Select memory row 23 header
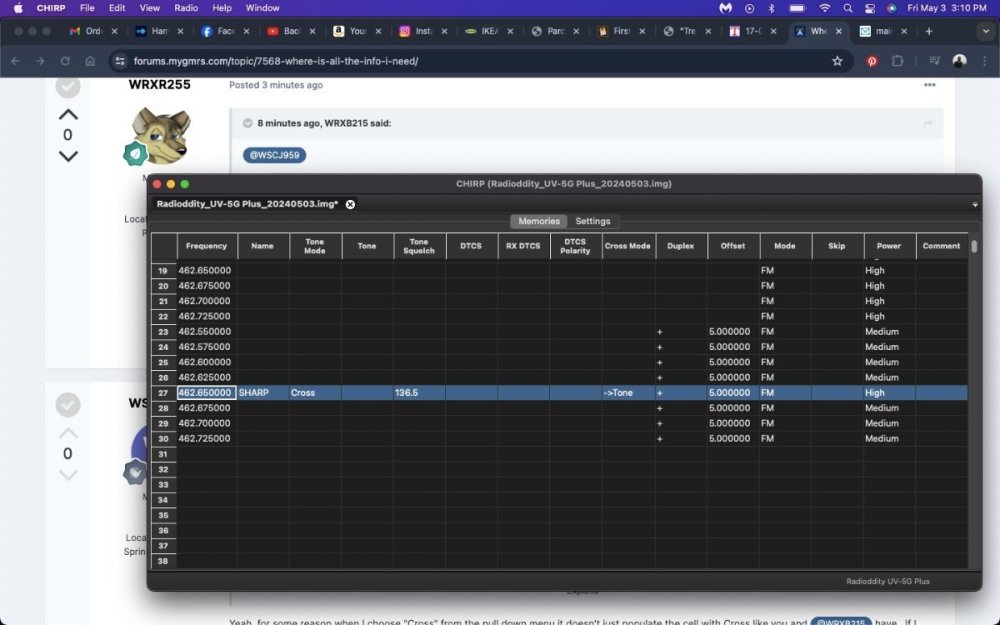 pos(163,332)
